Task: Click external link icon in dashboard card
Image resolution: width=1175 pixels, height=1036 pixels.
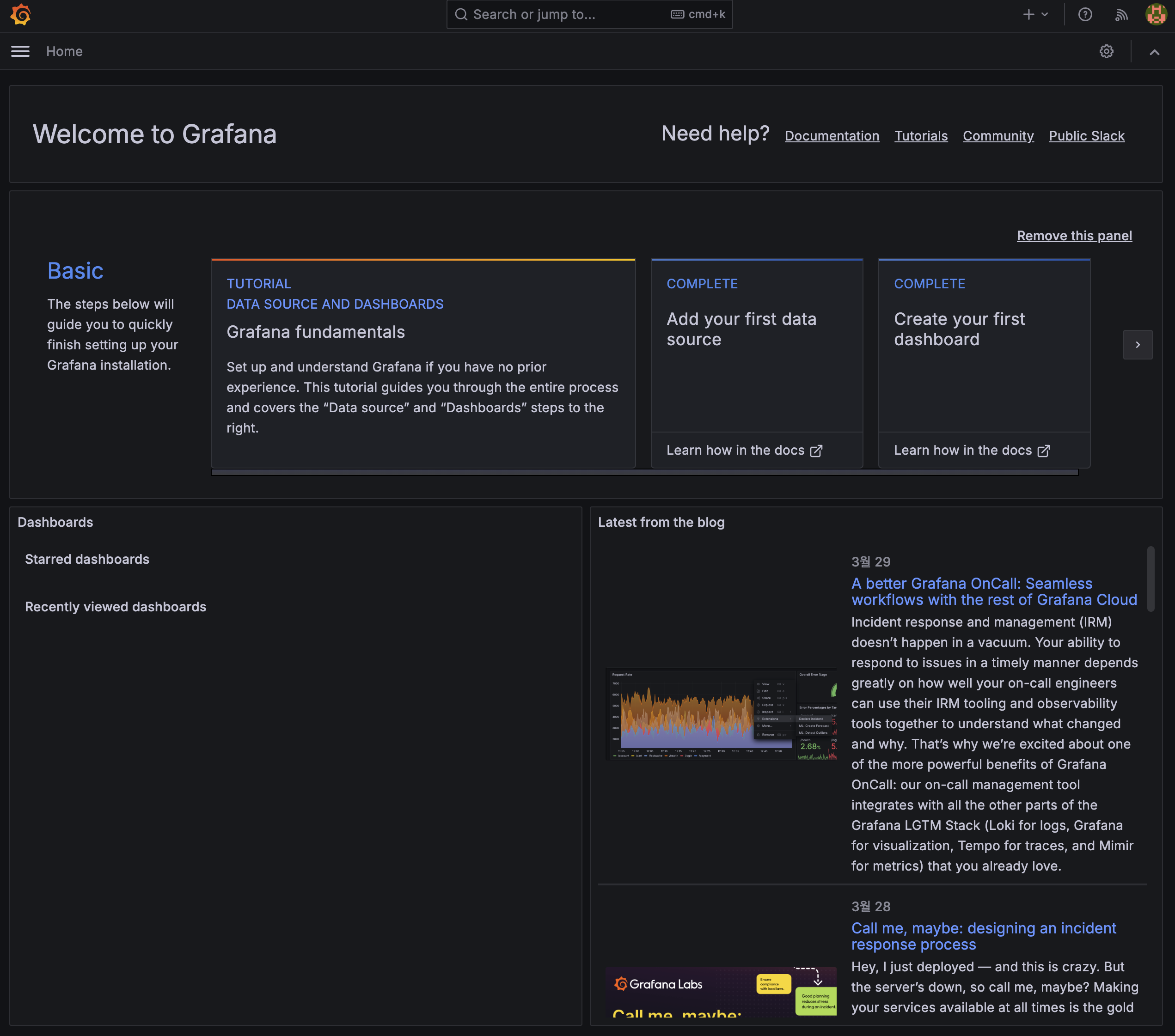Action: click(x=1043, y=451)
